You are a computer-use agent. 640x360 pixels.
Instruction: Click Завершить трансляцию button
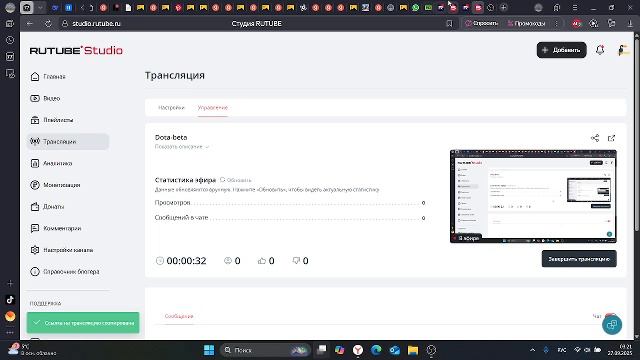pyautogui.click(x=579, y=259)
